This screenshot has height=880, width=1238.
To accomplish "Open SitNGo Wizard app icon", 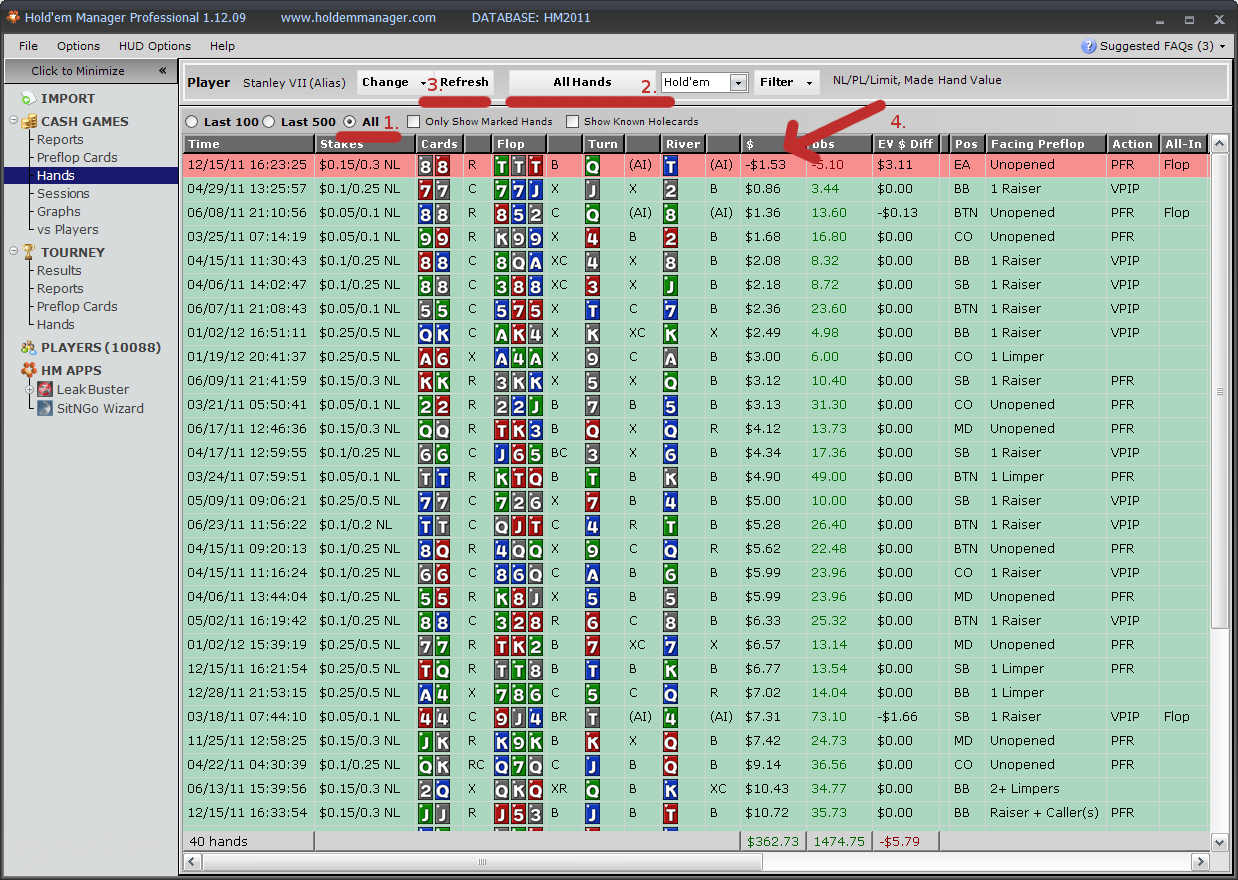I will point(45,408).
